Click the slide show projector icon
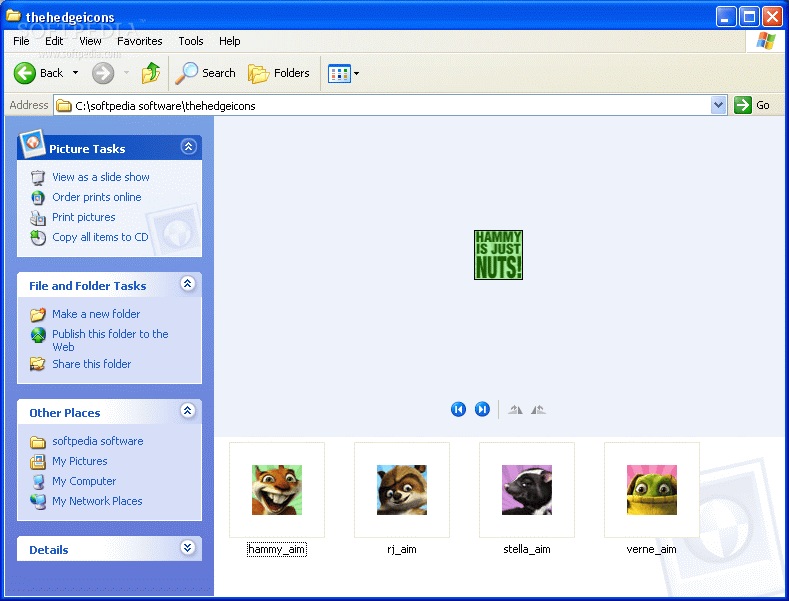Image resolution: width=789 pixels, height=601 pixels. 38,178
